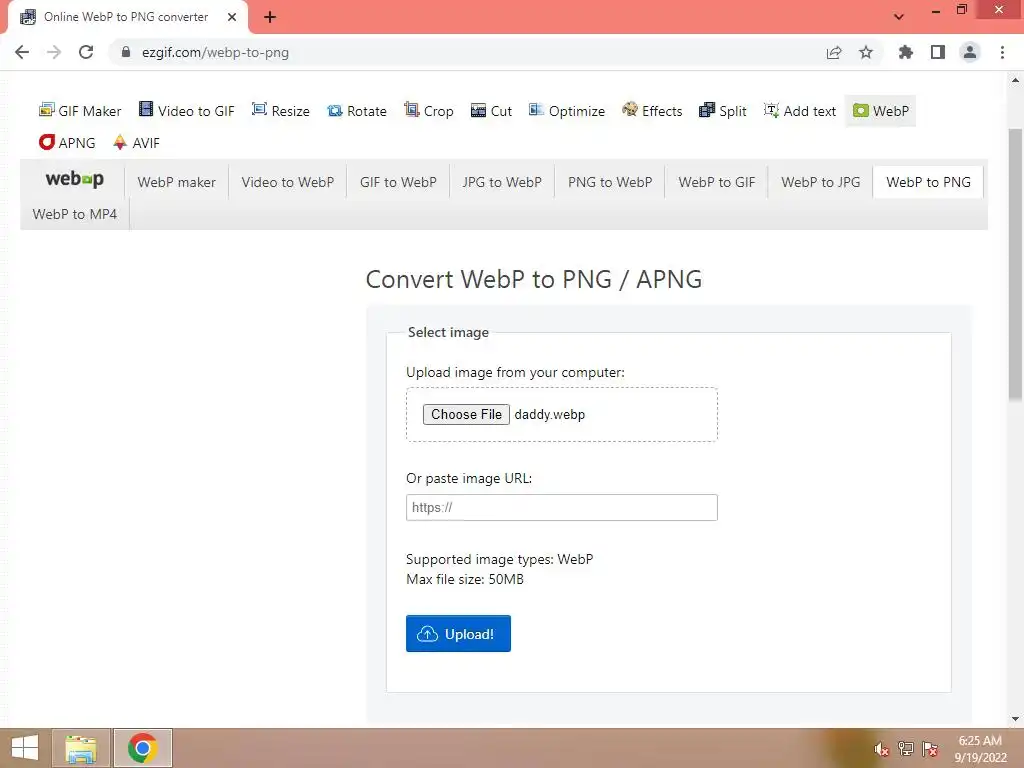Select the WebP tools menu item

coord(880,111)
